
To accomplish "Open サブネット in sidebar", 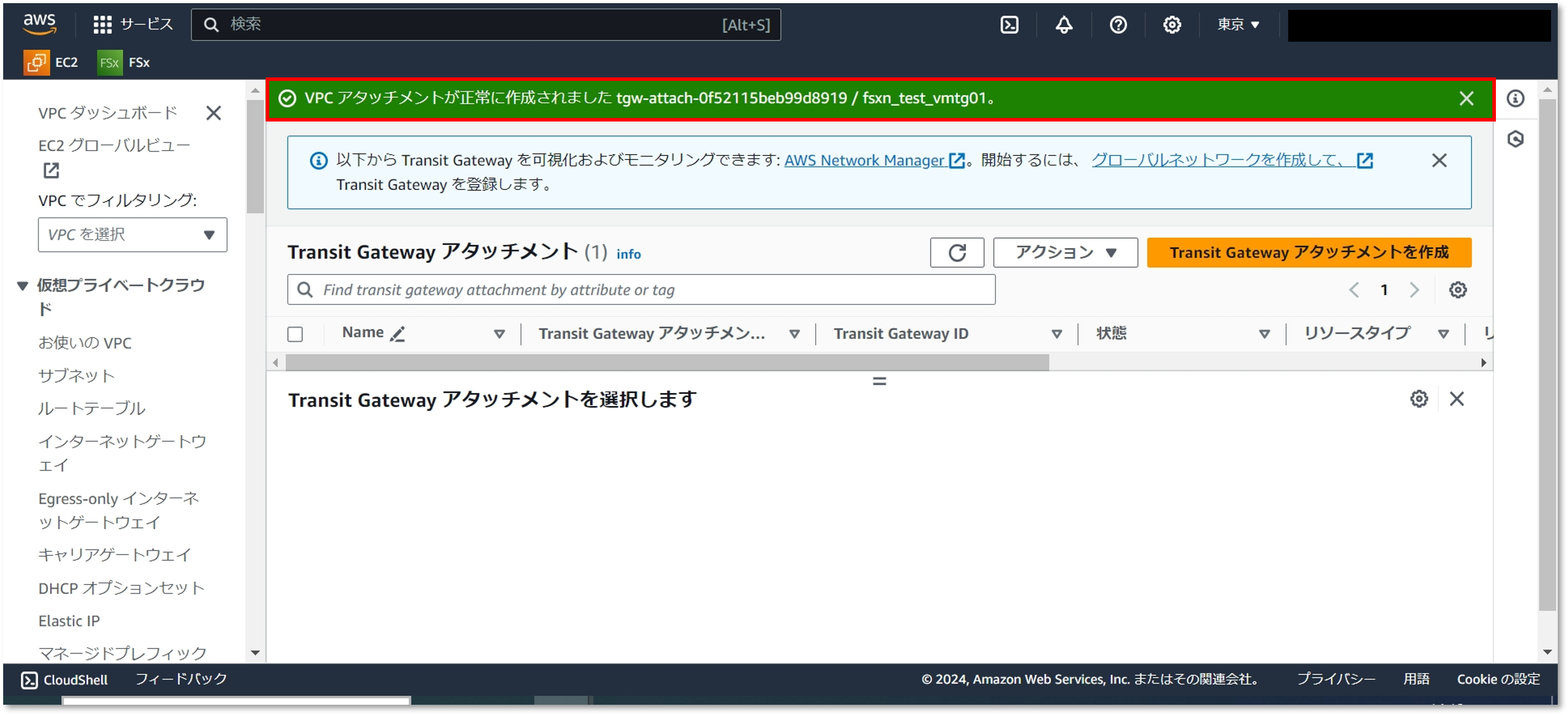I will coord(76,376).
